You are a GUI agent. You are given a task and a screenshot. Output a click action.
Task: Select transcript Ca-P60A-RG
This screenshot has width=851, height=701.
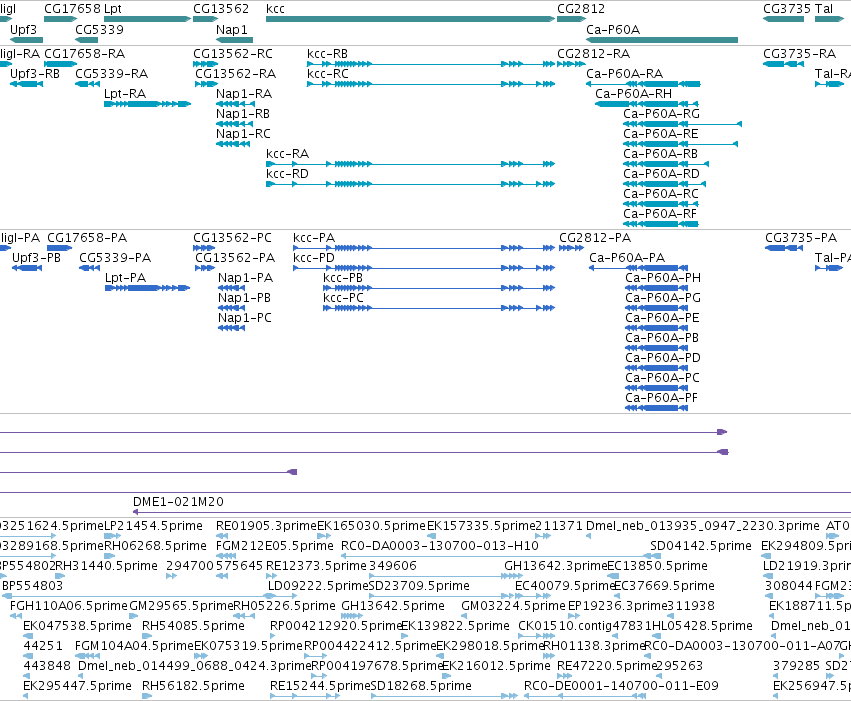[661, 114]
